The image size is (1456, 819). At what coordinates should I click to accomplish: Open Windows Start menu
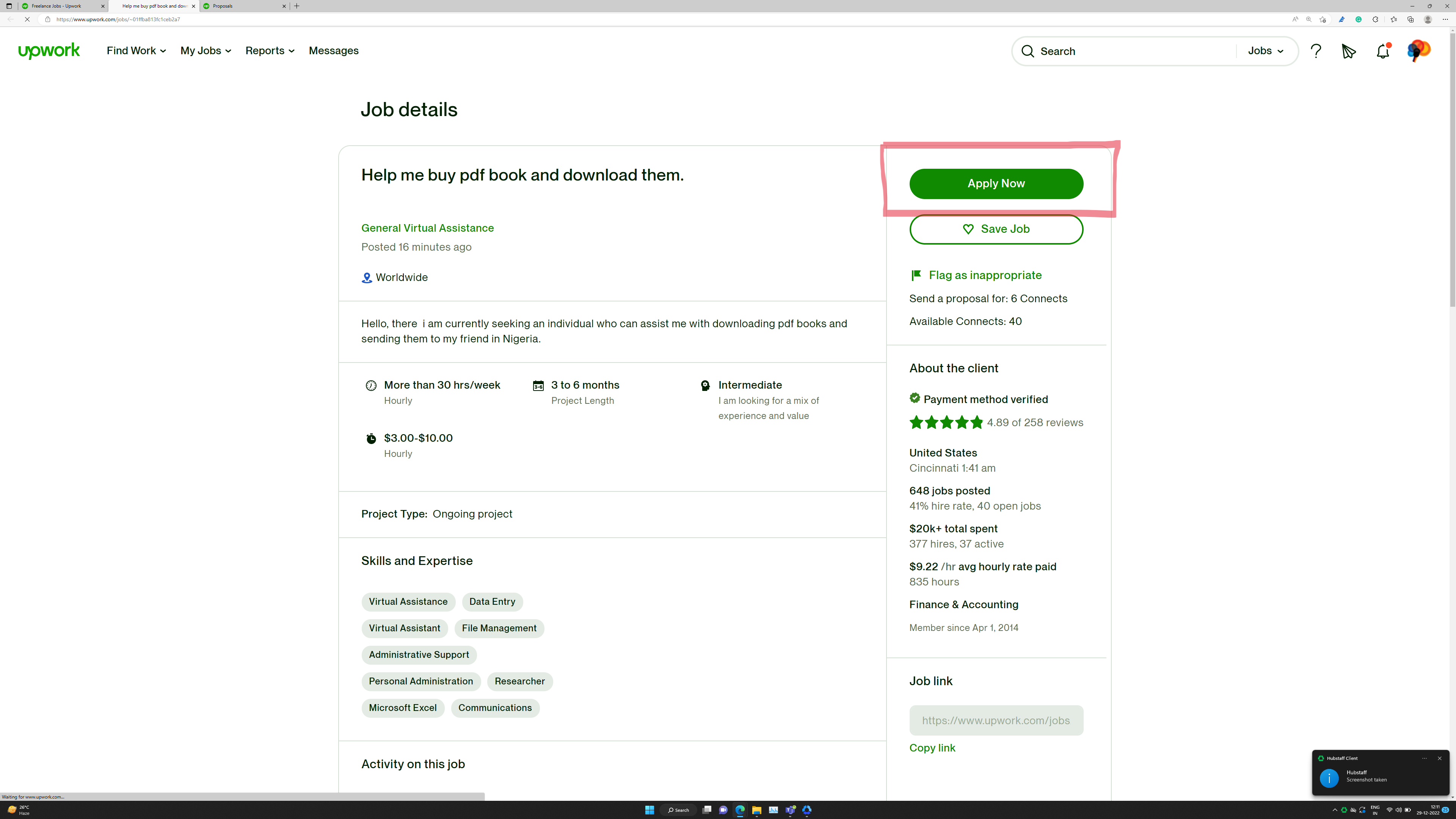[x=650, y=810]
